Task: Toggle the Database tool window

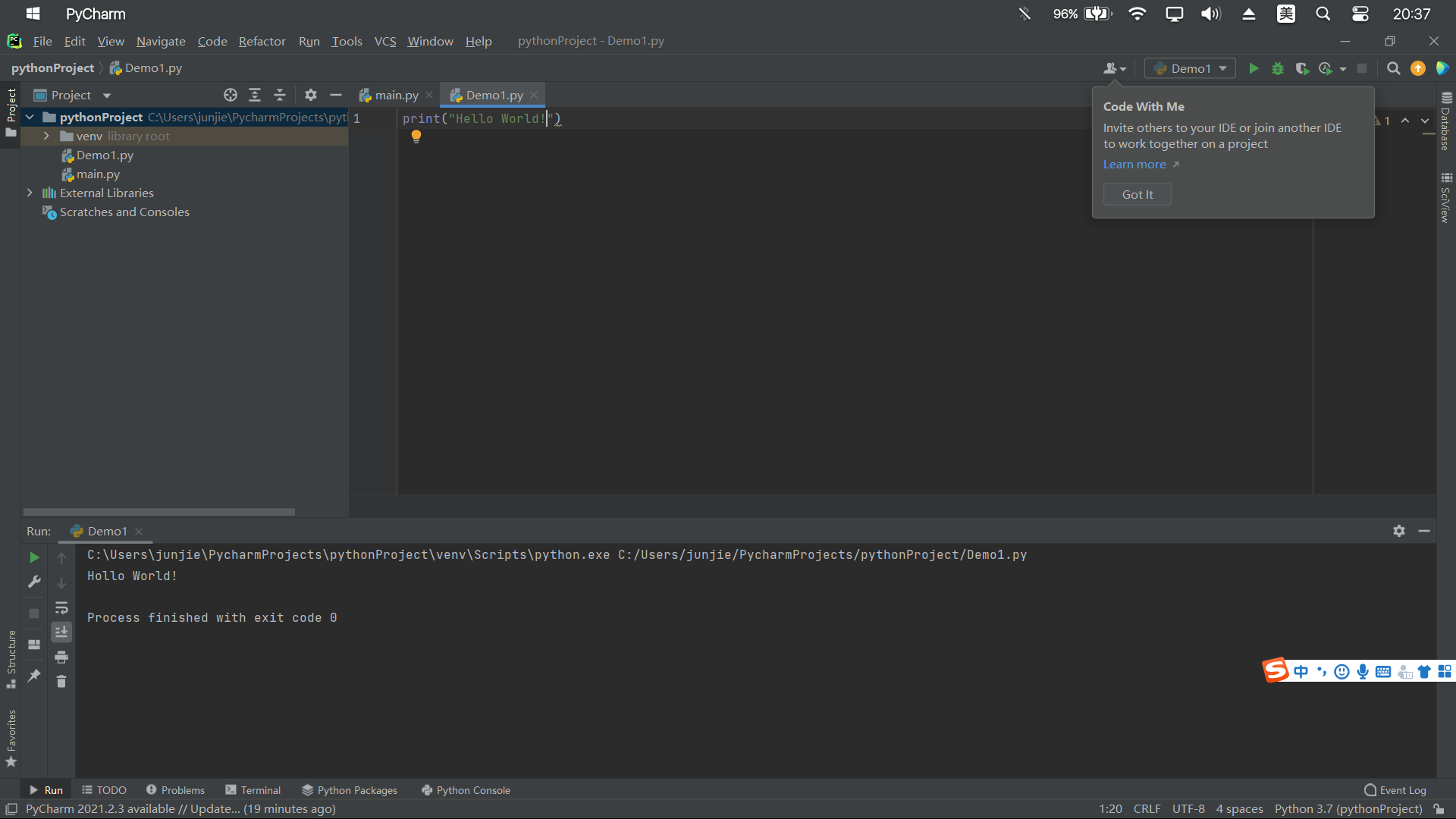Action: 1446,121
